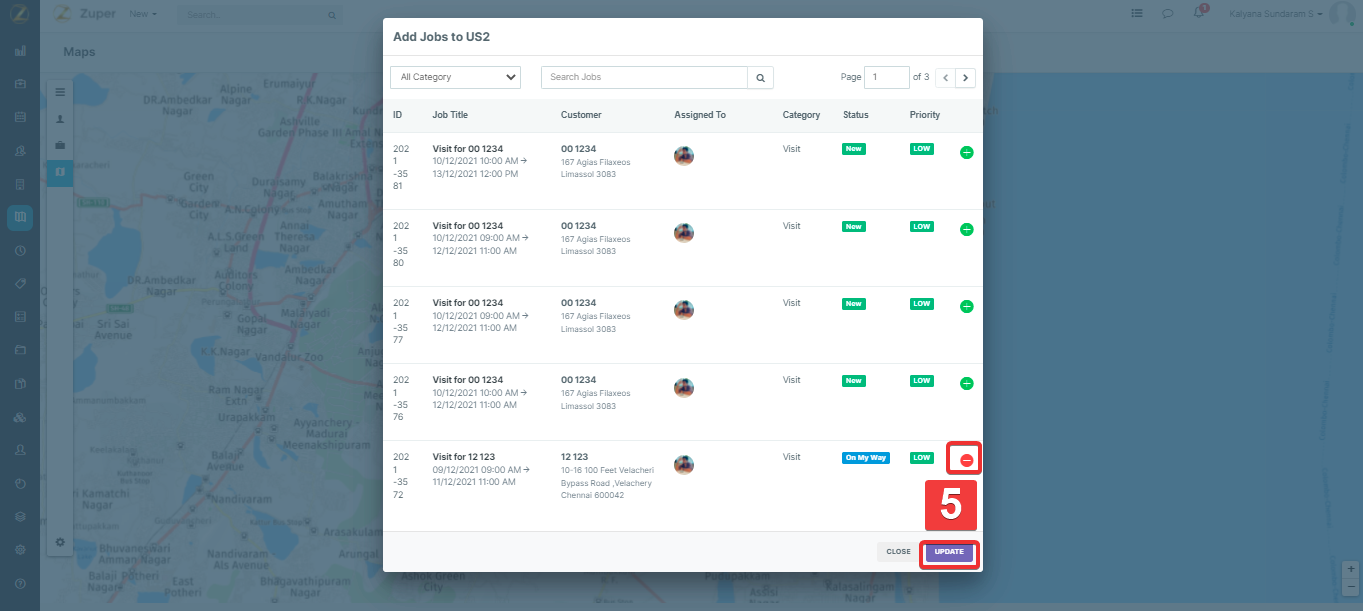The image size is (1363, 611).
Task: Open the briefcase jobs sidebar icon
Action: click(20, 84)
